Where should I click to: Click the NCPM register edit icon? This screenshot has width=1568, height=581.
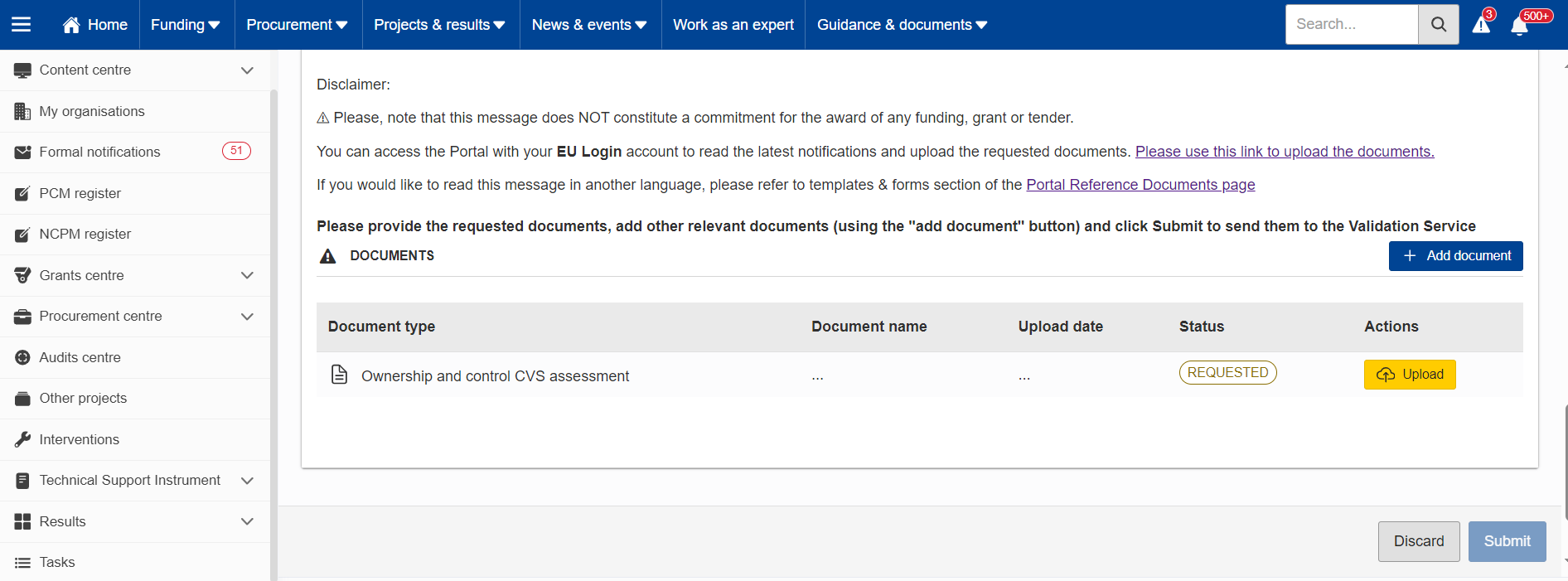coord(22,235)
